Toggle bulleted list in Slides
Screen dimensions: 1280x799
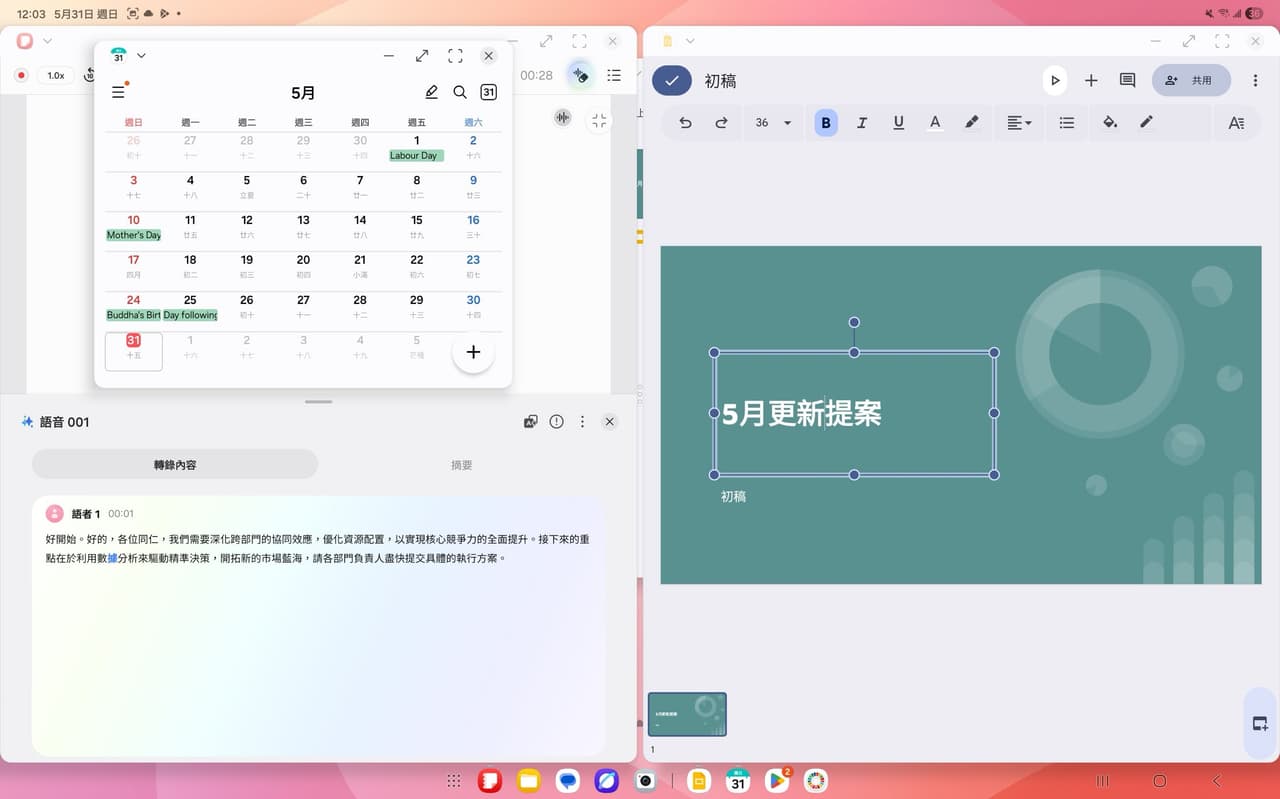[x=1067, y=123]
